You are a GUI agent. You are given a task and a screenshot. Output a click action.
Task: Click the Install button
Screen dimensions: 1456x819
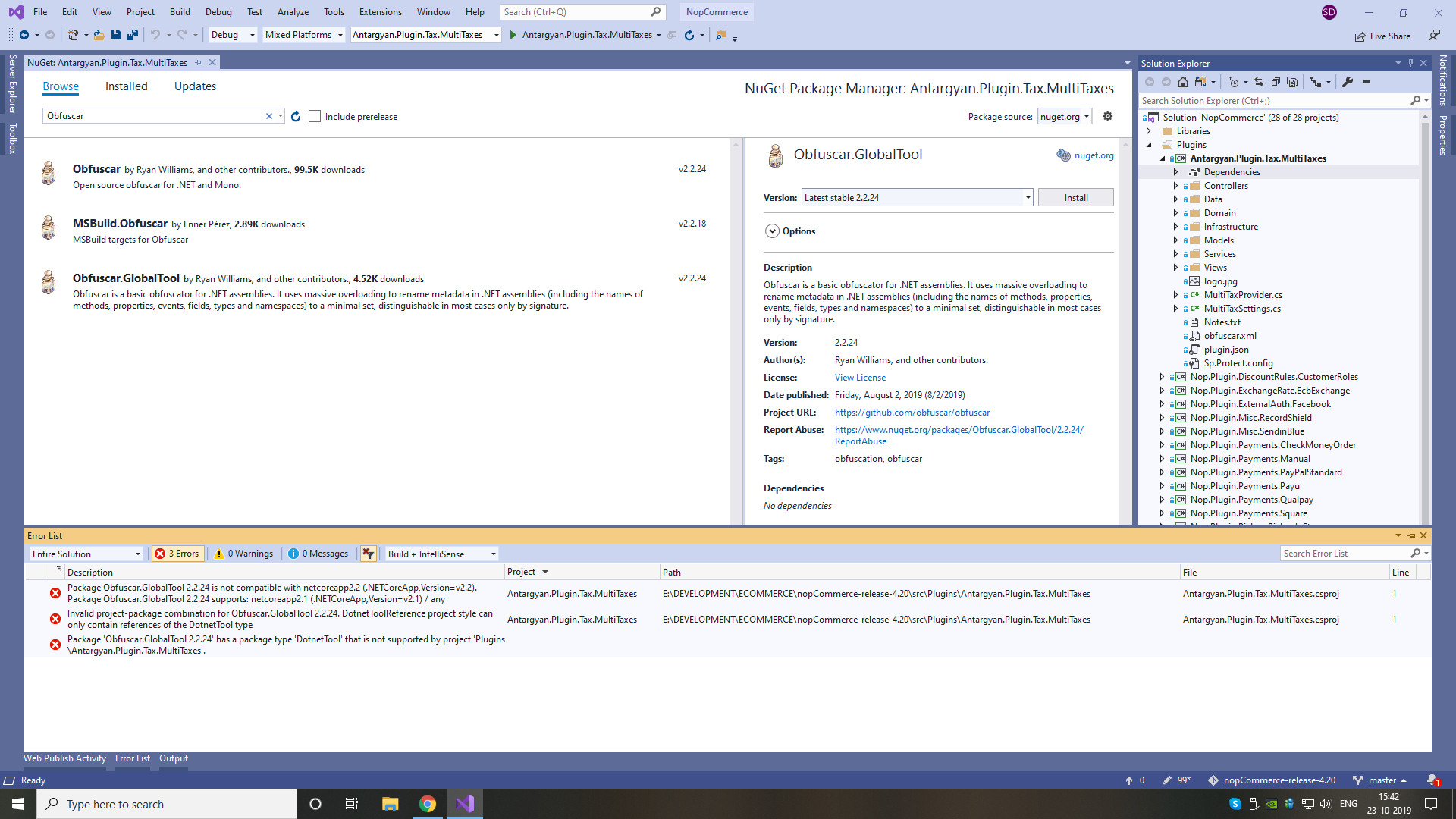[x=1075, y=197]
